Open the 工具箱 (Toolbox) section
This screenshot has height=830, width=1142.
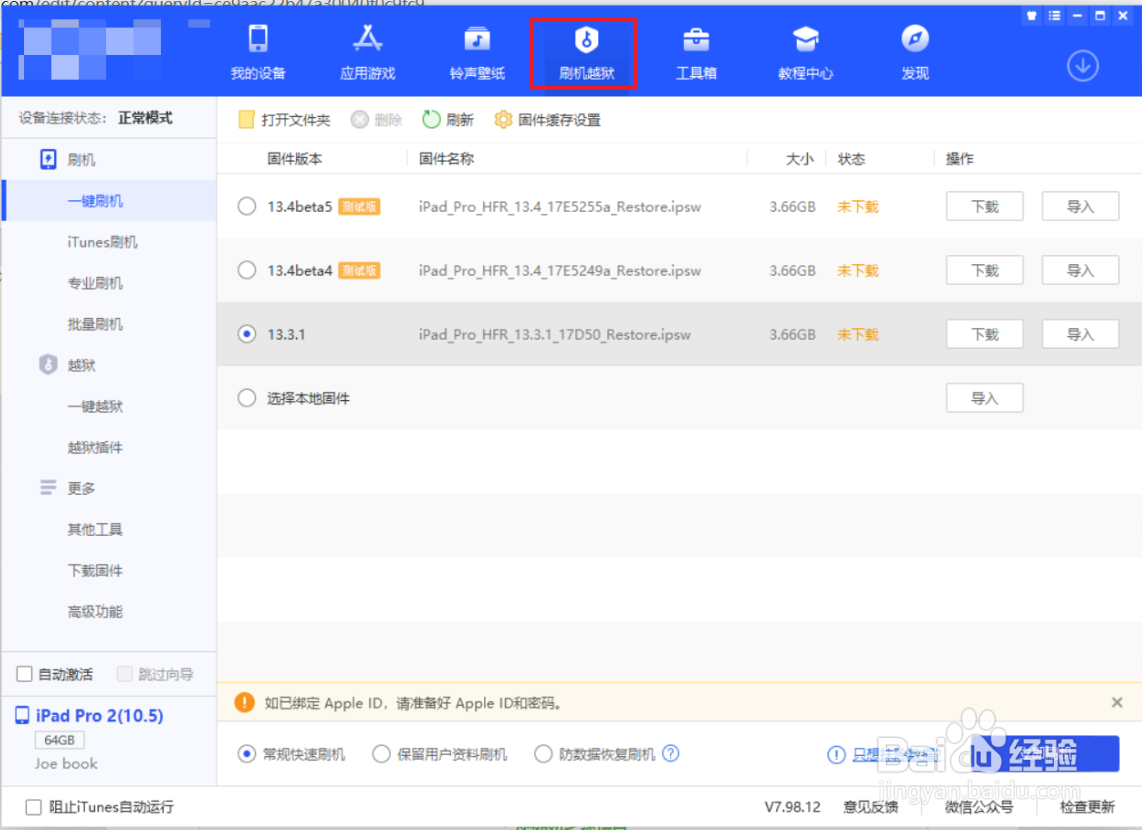tap(696, 52)
